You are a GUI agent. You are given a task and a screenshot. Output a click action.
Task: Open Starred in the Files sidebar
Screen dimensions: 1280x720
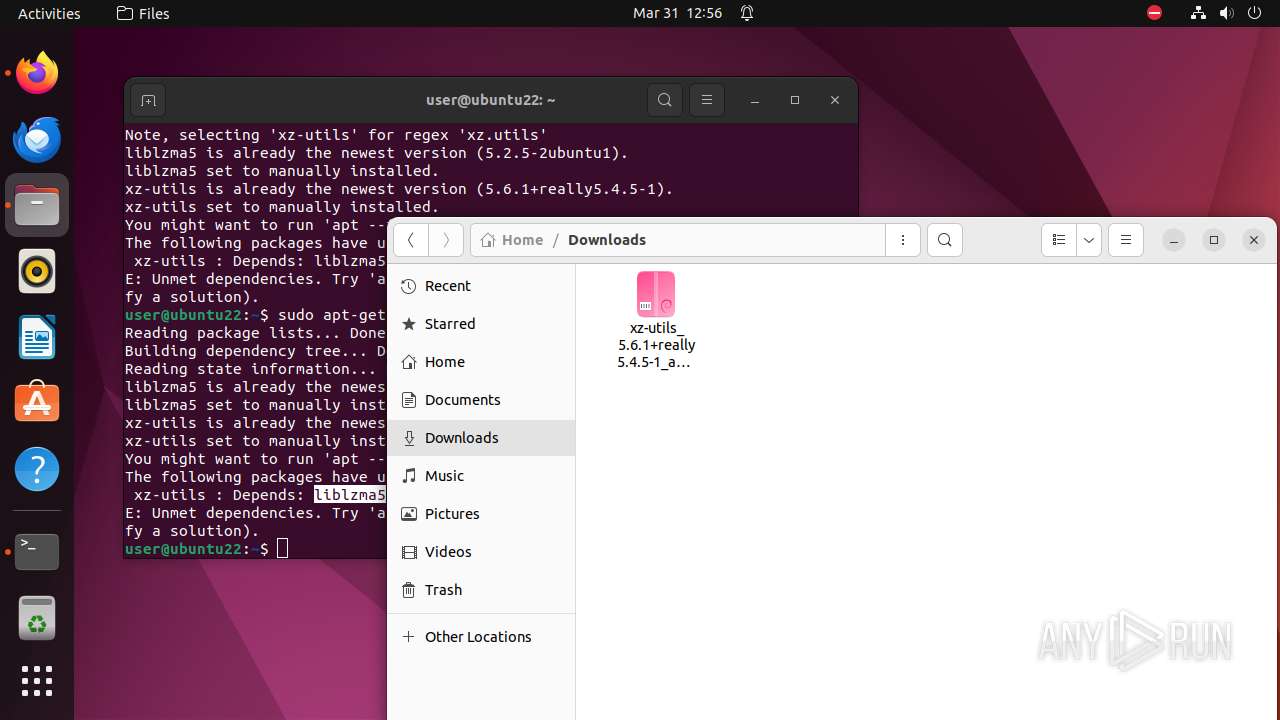pyautogui.click(x=481, y=324)
